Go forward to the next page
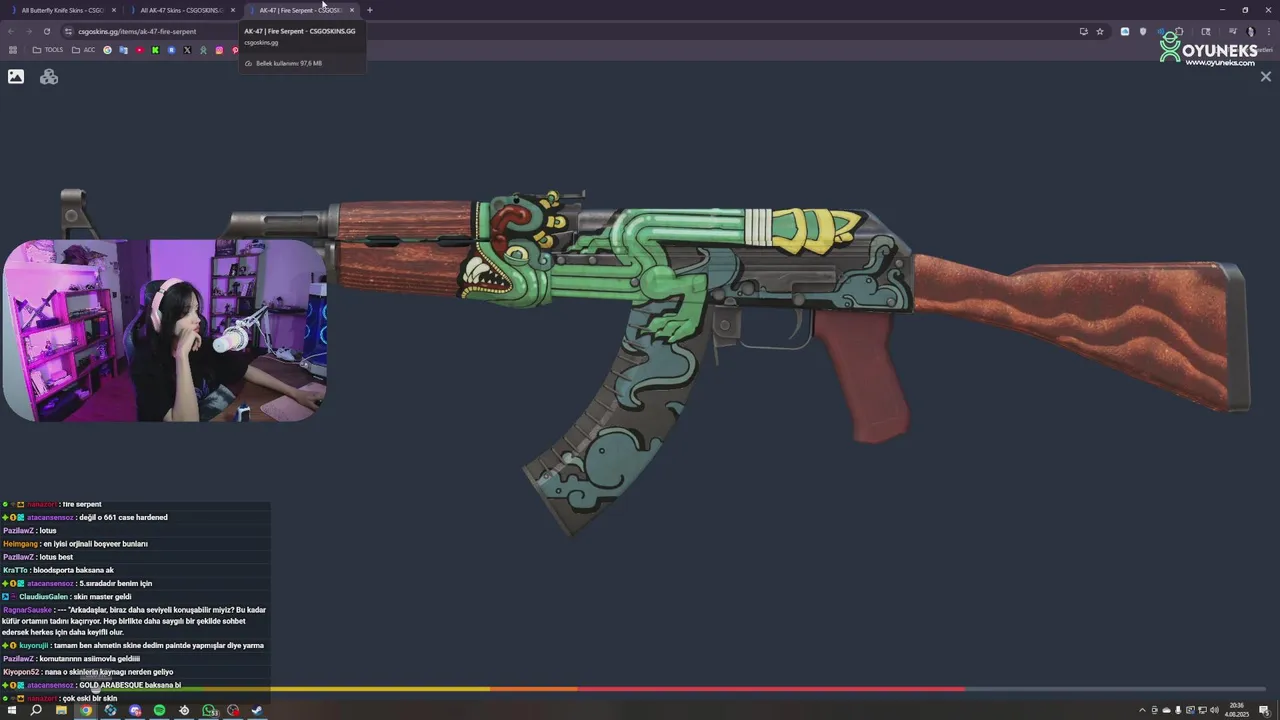The height and width of the screenshot is (720, 1280). (x=28, y=31)
